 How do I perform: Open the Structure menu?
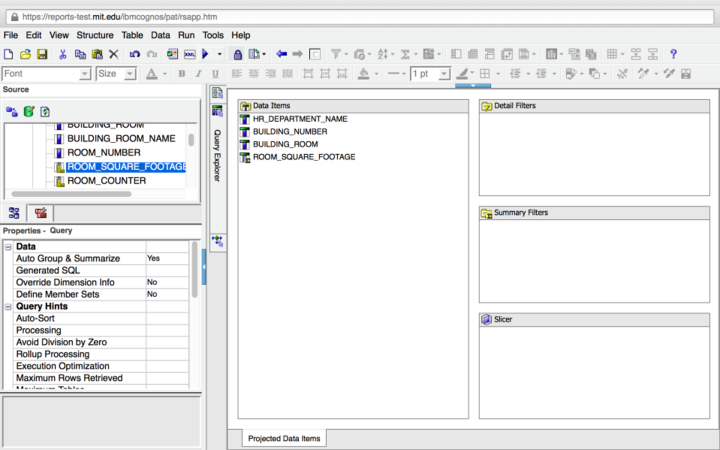(x=95, y=35)
